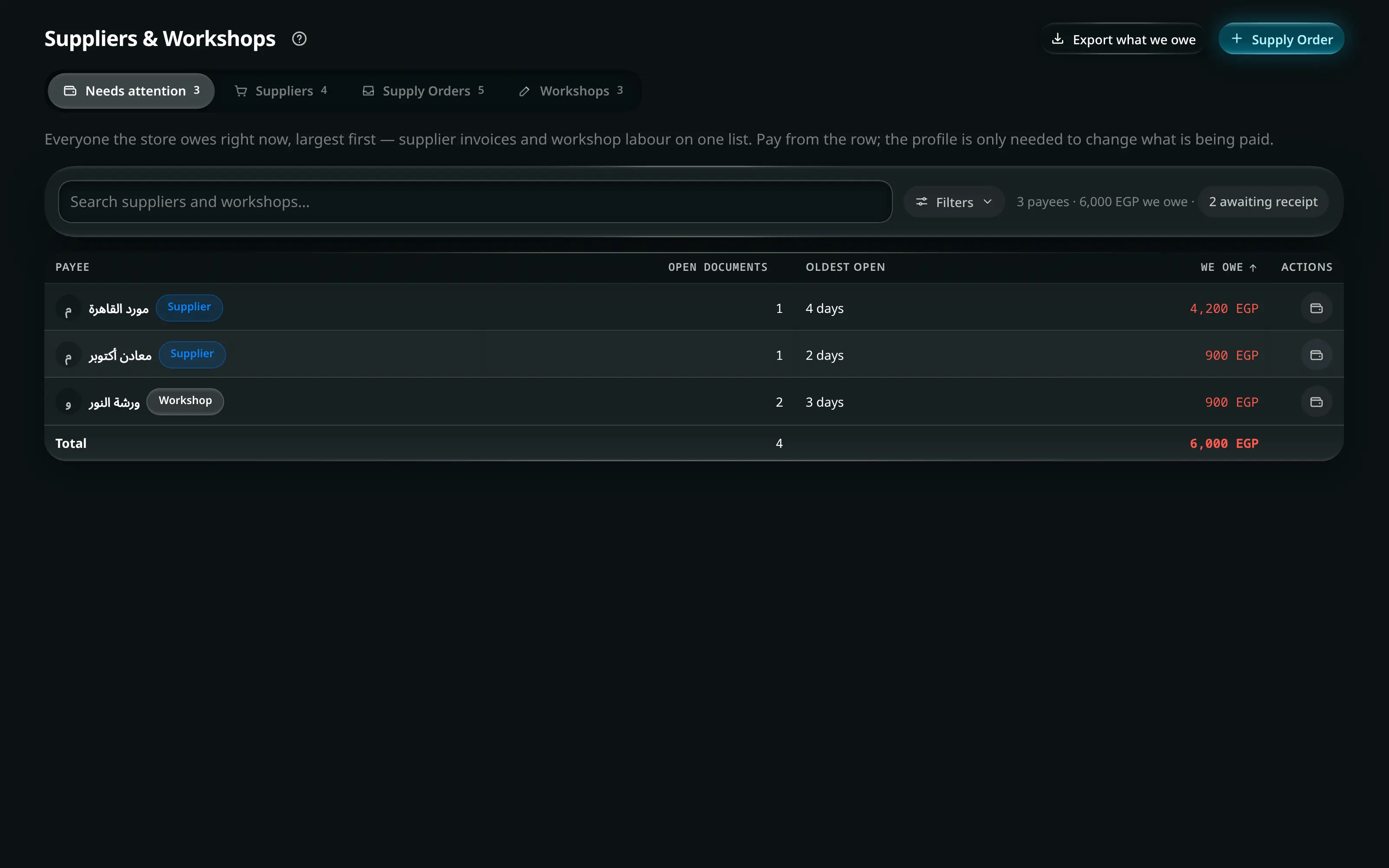Open the help icon beside page title

pos(299,39)
